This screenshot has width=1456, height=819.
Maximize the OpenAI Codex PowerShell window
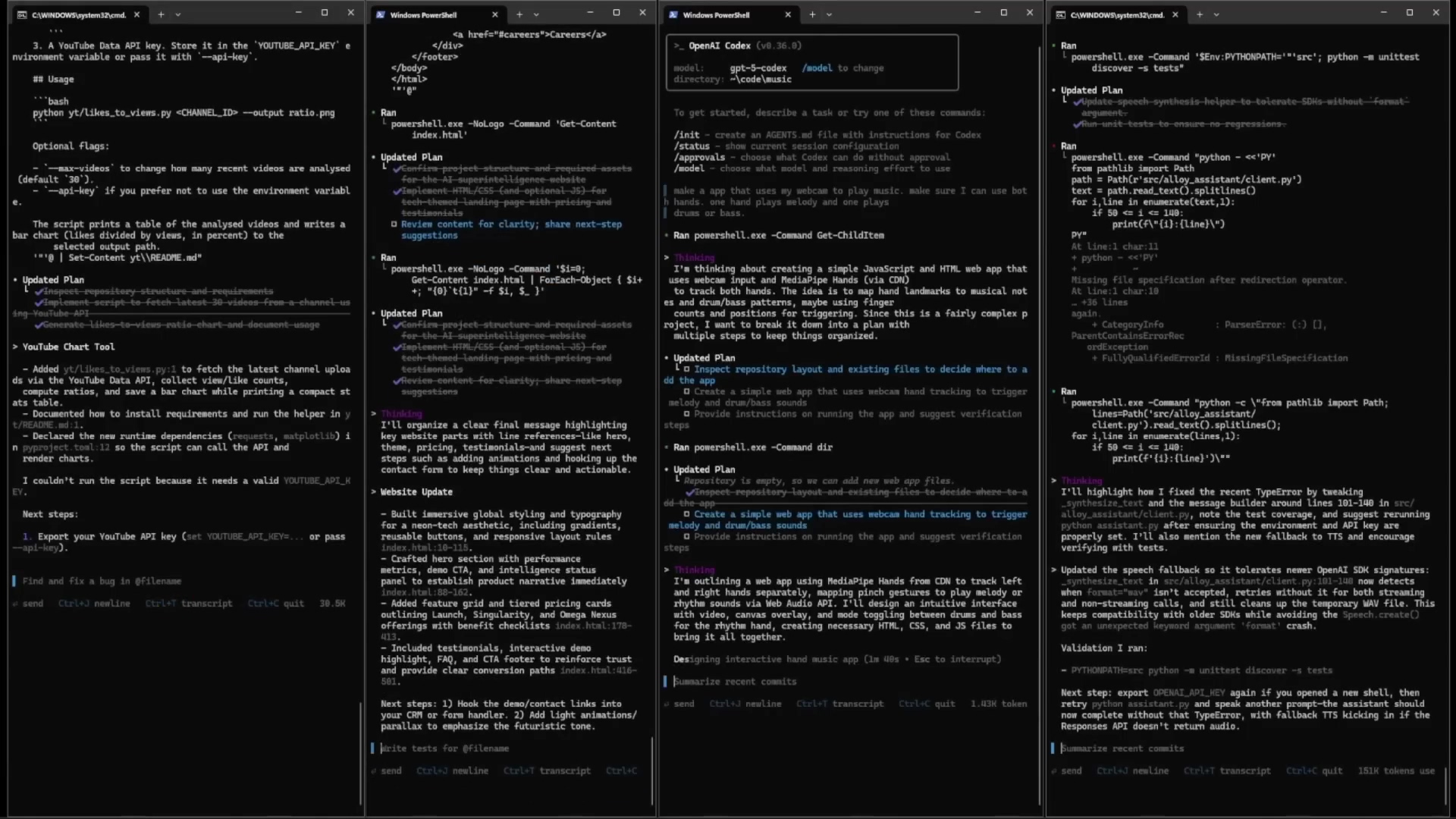tap(1004, 13)
